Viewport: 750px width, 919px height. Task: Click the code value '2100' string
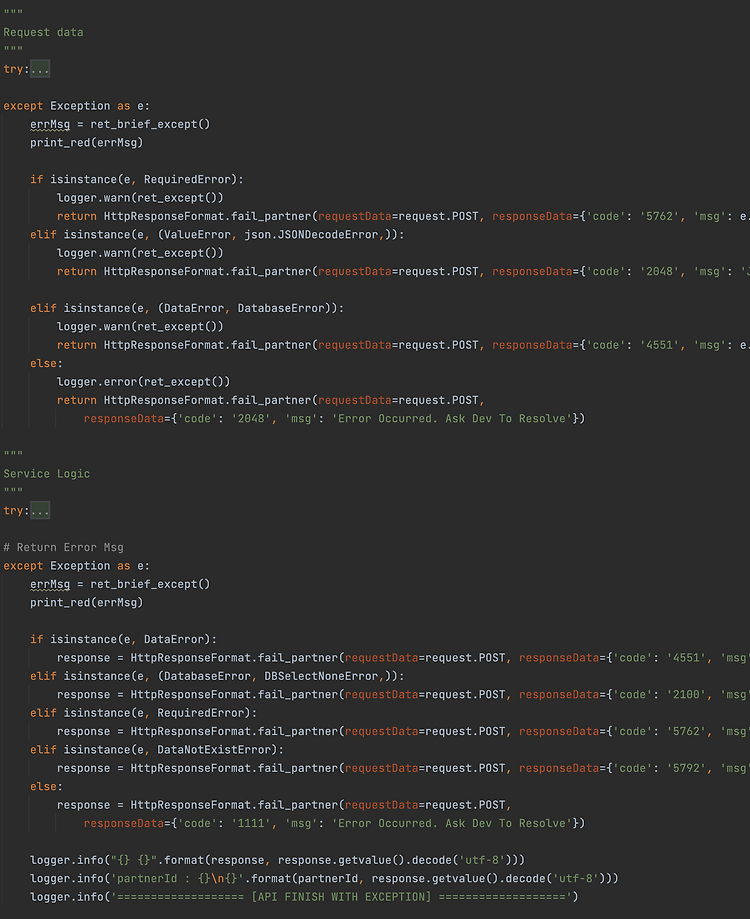[x=686, y=695]
